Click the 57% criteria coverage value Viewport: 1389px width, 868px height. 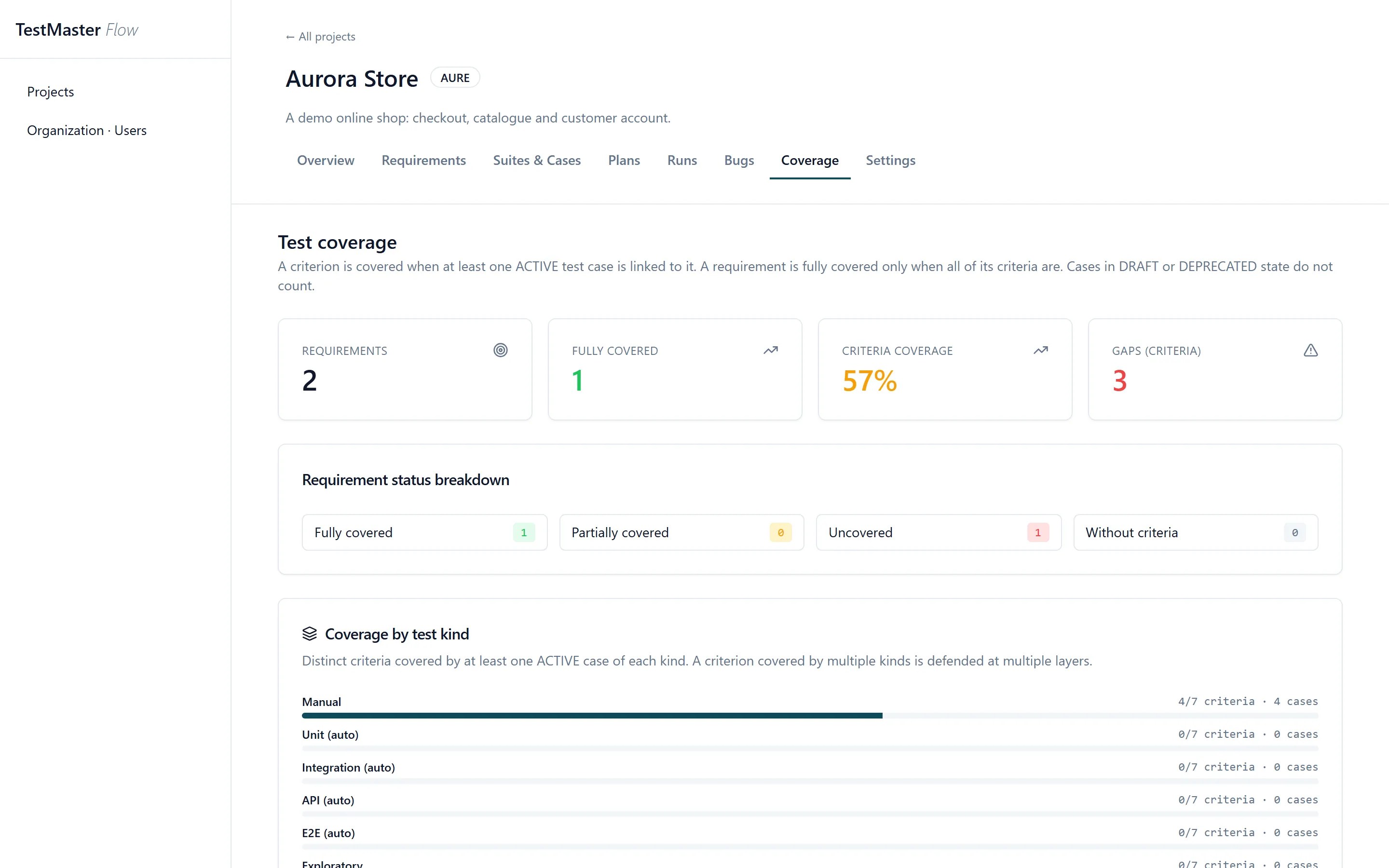[x=869, y=380]
